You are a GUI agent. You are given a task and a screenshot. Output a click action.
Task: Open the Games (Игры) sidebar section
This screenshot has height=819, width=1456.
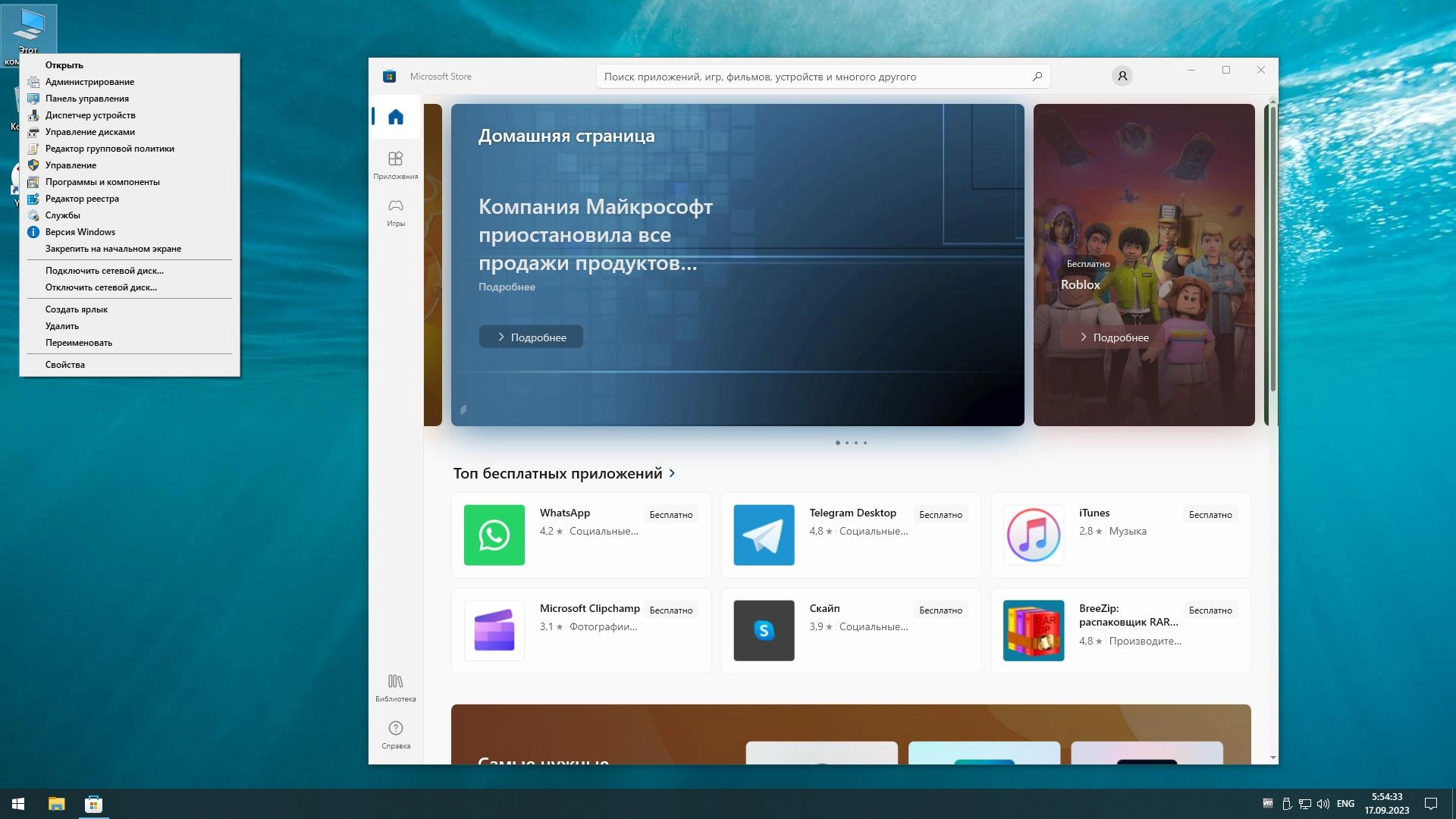click(395, 212)
